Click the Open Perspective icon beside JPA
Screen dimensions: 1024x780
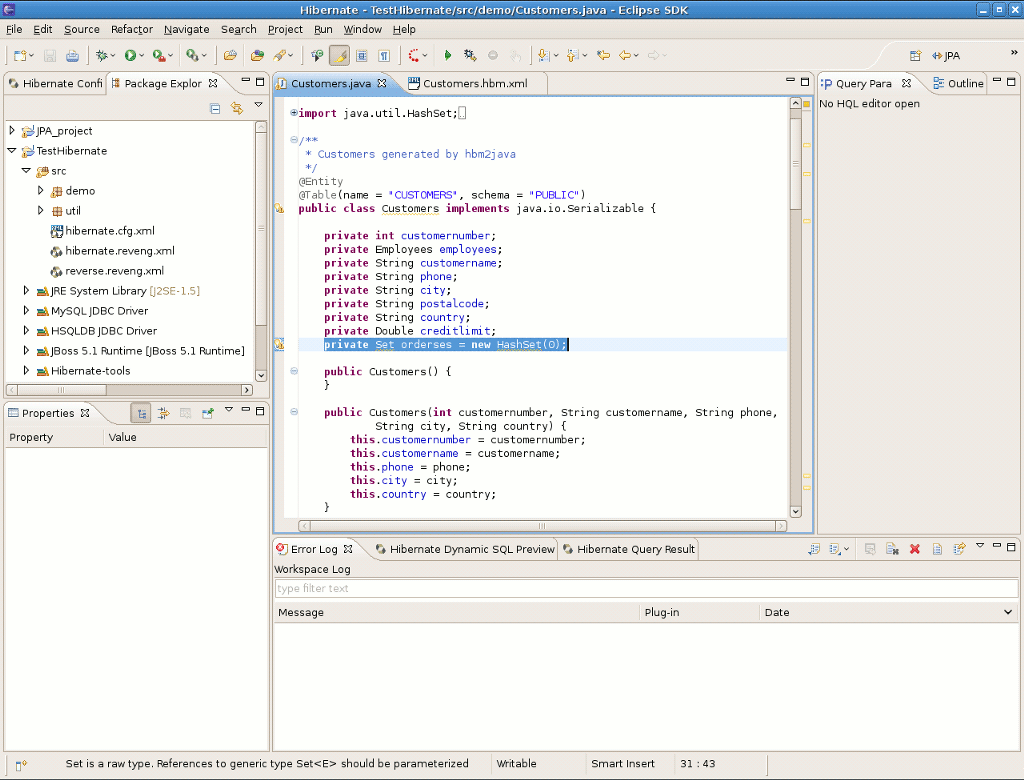915,56
